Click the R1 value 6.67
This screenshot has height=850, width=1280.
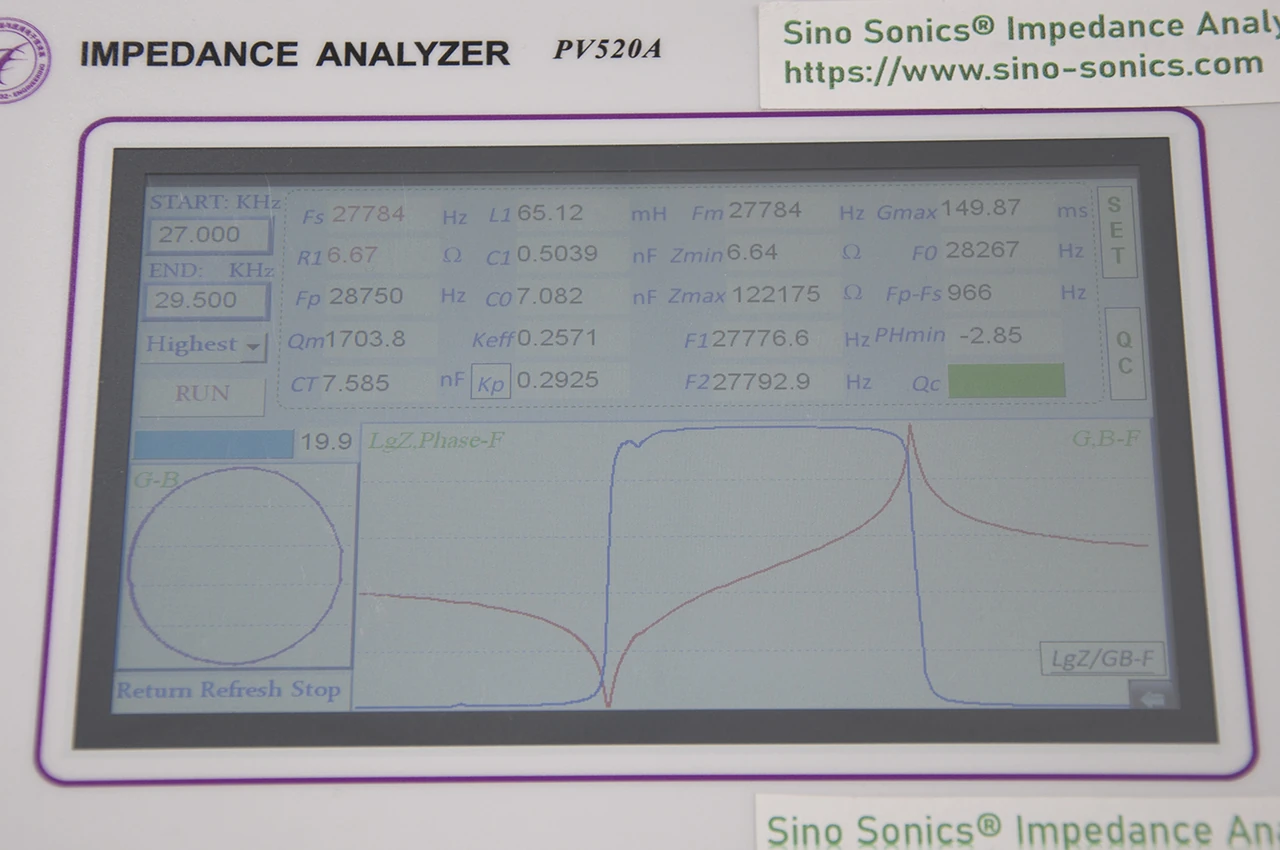[352, 255]
